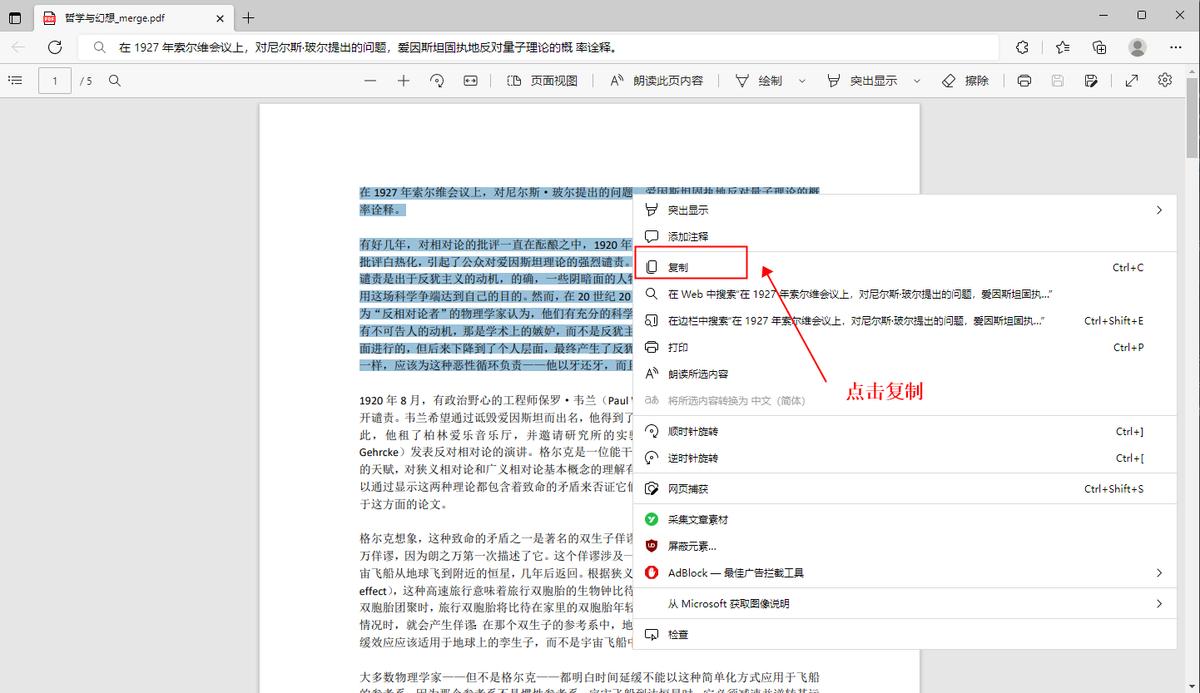Toggle the fit-to-width view control
1200x693 pixels.
pos(470,80)
